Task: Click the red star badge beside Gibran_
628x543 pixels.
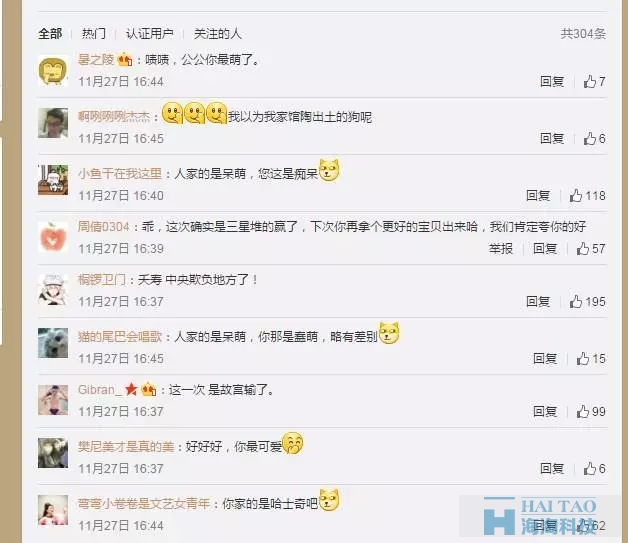Action: [131, 389]
